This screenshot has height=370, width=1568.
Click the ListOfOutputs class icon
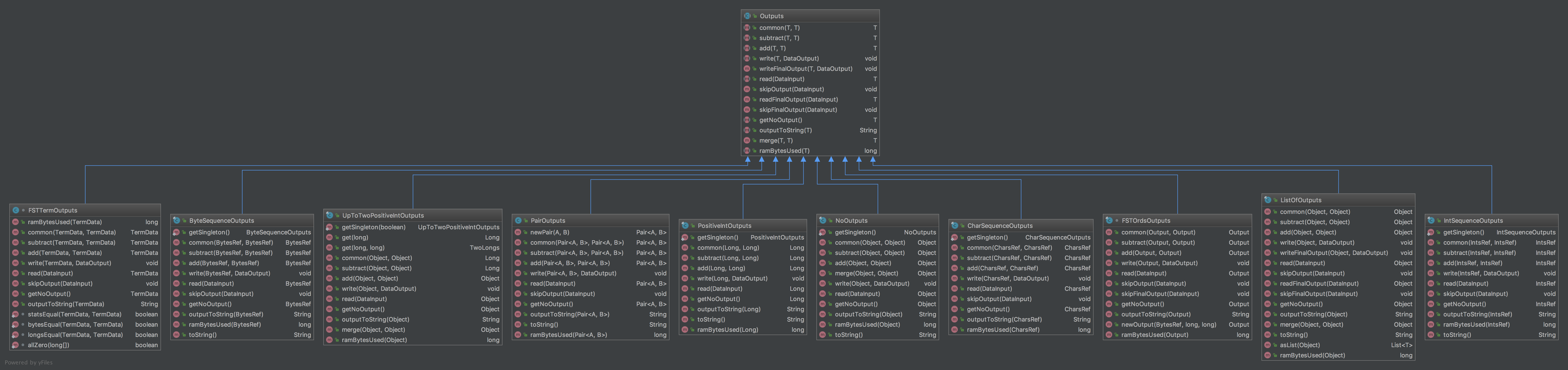click(1267, 200)
